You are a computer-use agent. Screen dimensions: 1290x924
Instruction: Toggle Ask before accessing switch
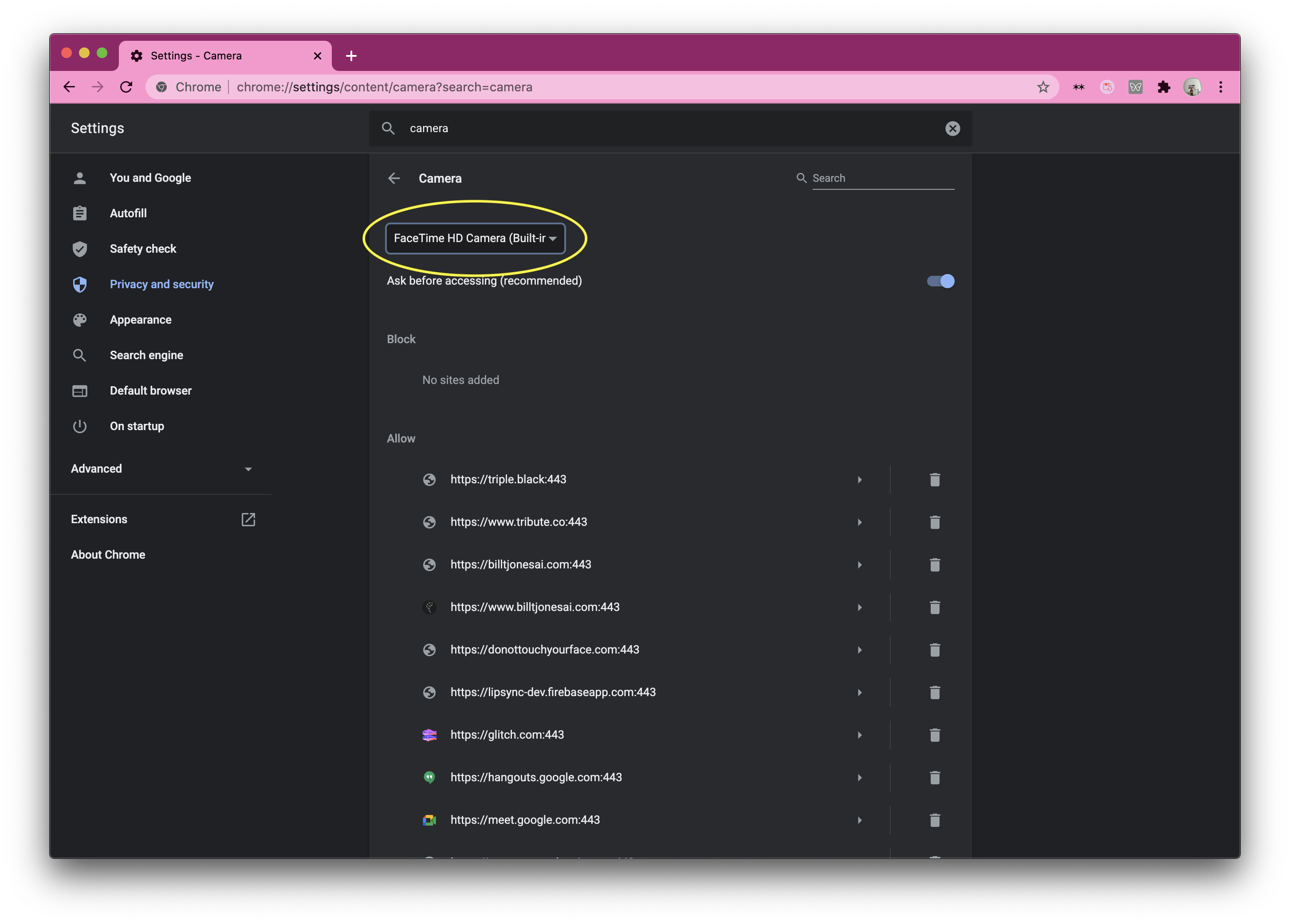click(941, 282)
